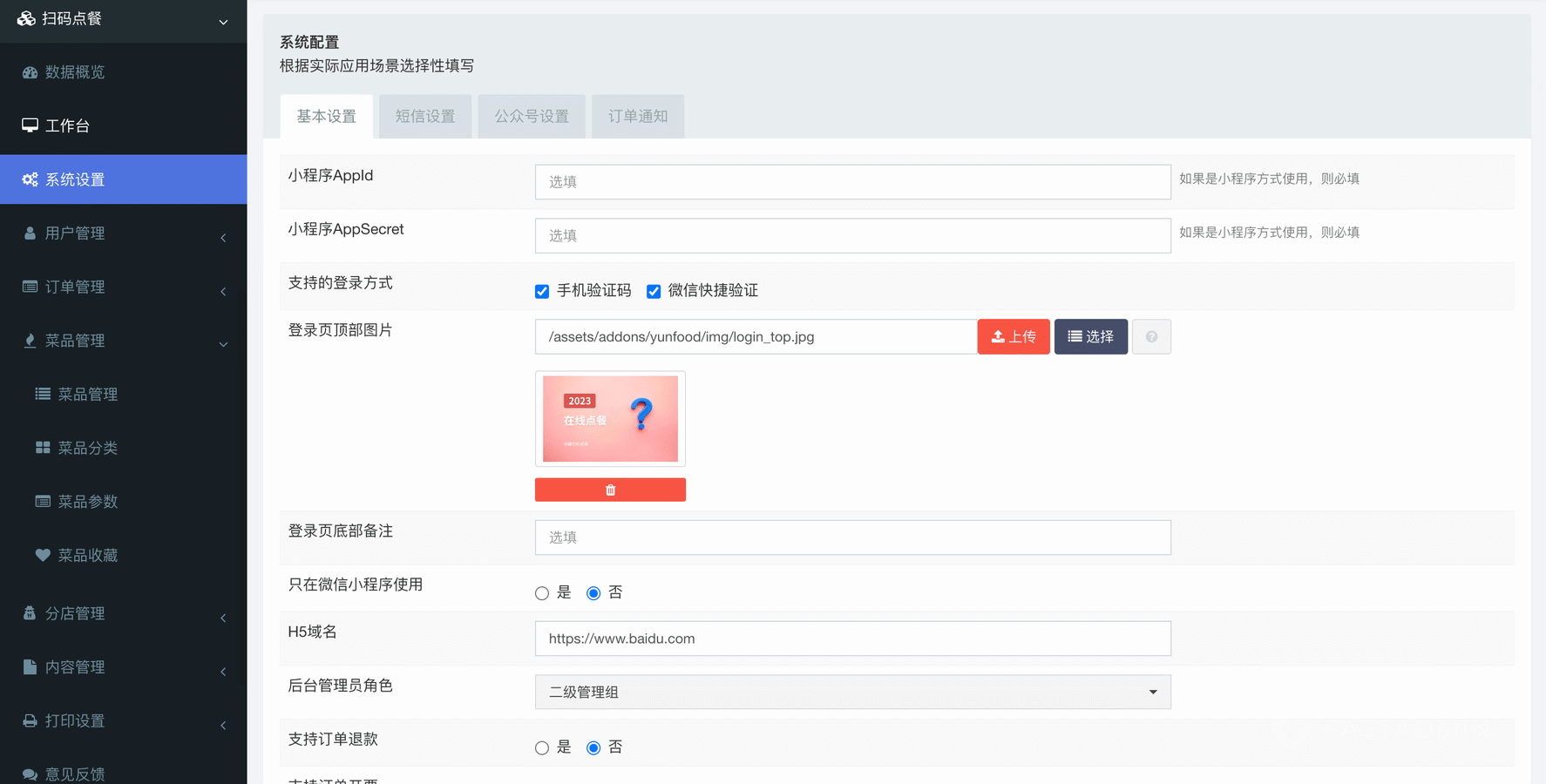
Task: Uncheck the 手机验证码 checkbox
Action: (x=542, y=291)
